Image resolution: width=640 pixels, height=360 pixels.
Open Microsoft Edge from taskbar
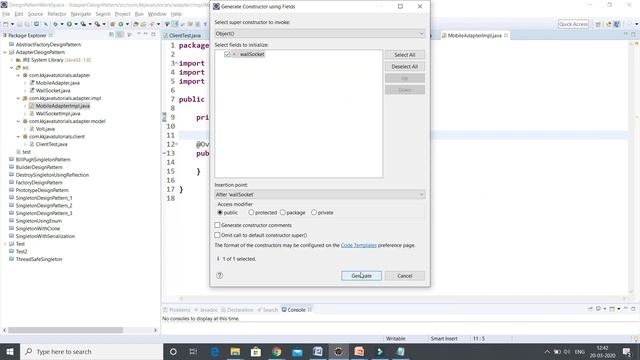click(x=215, y=351)
